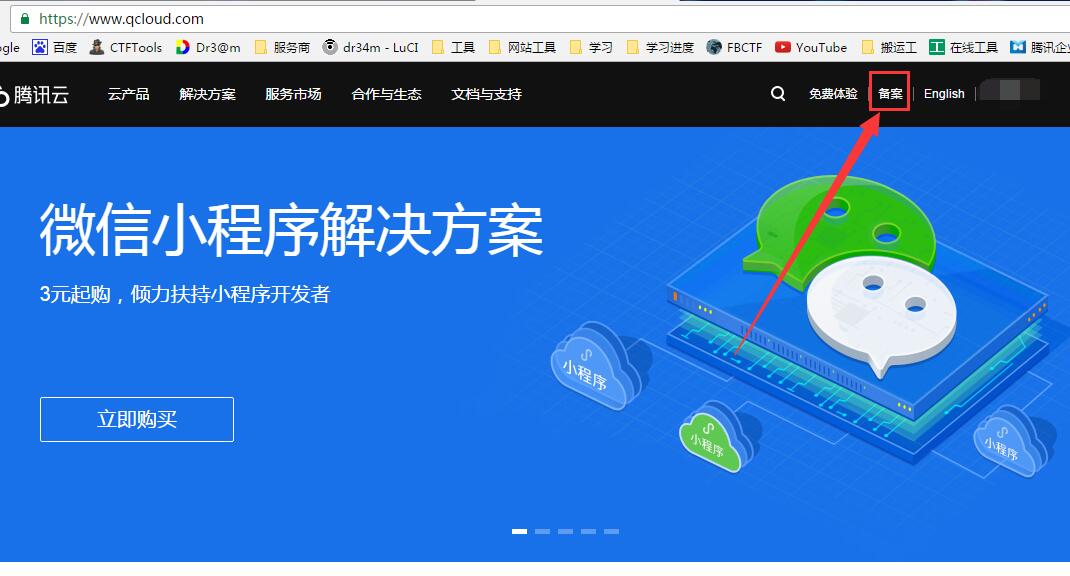Click the secure padlock icon in address bar
The width and height of the screenshot is (1070, 576).
pos(25,19)
